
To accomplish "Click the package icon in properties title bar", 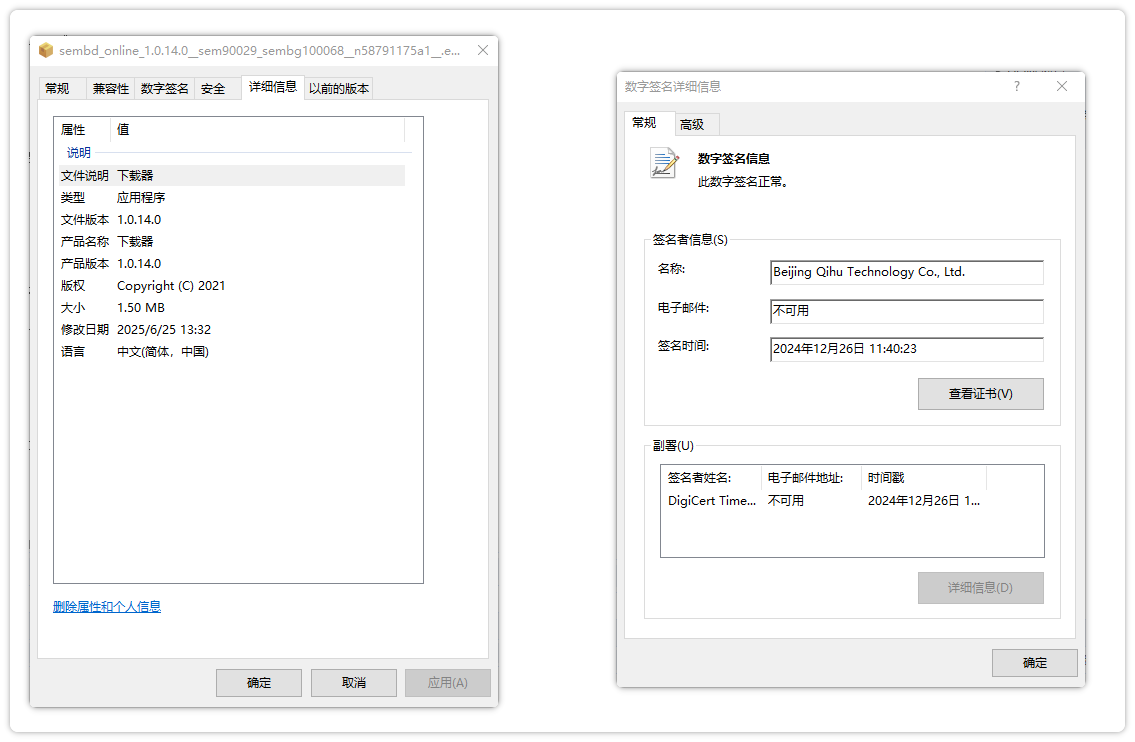I will click(x=46, y=50).
